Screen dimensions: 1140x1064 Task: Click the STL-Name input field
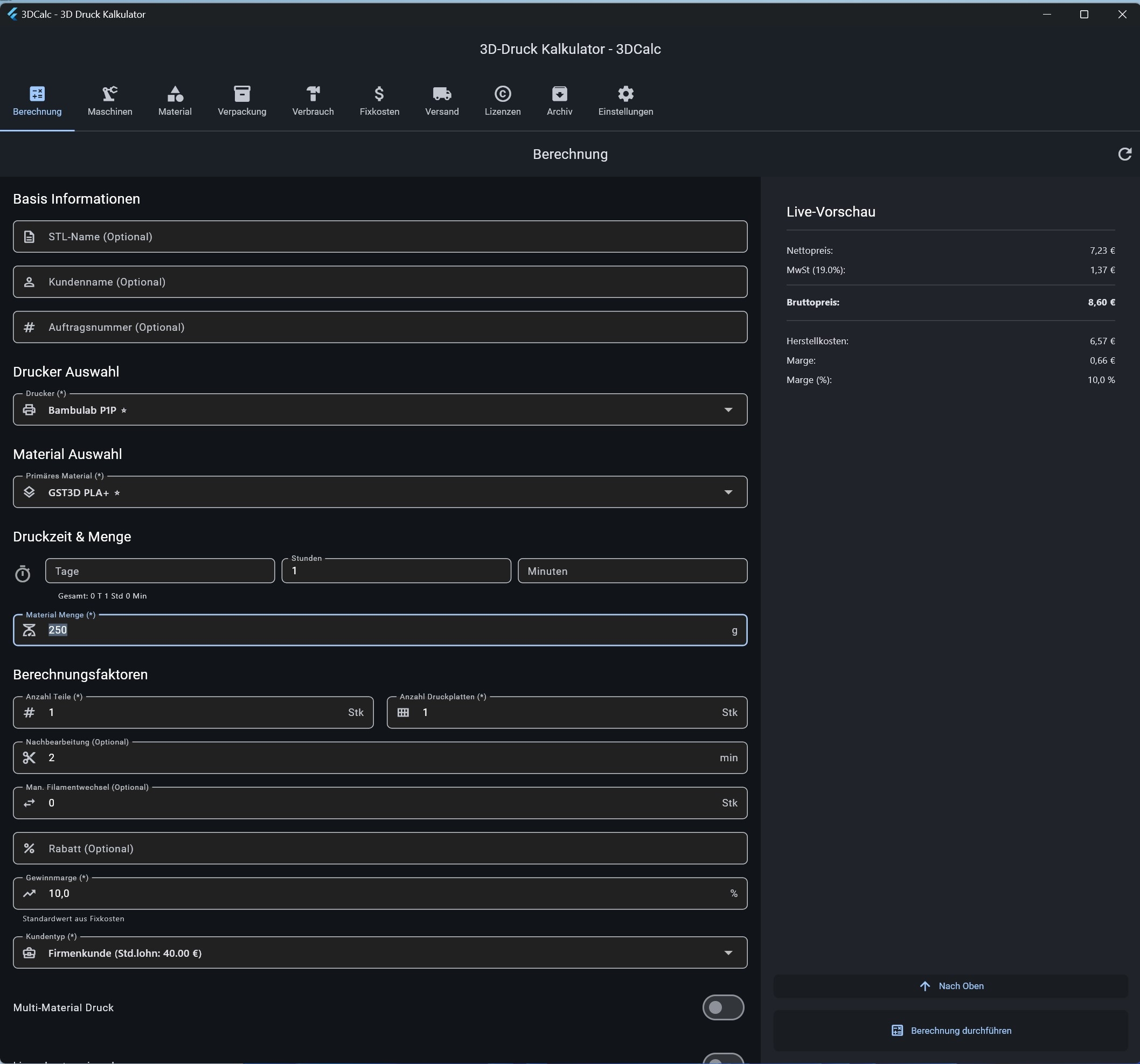coord(380,237)
